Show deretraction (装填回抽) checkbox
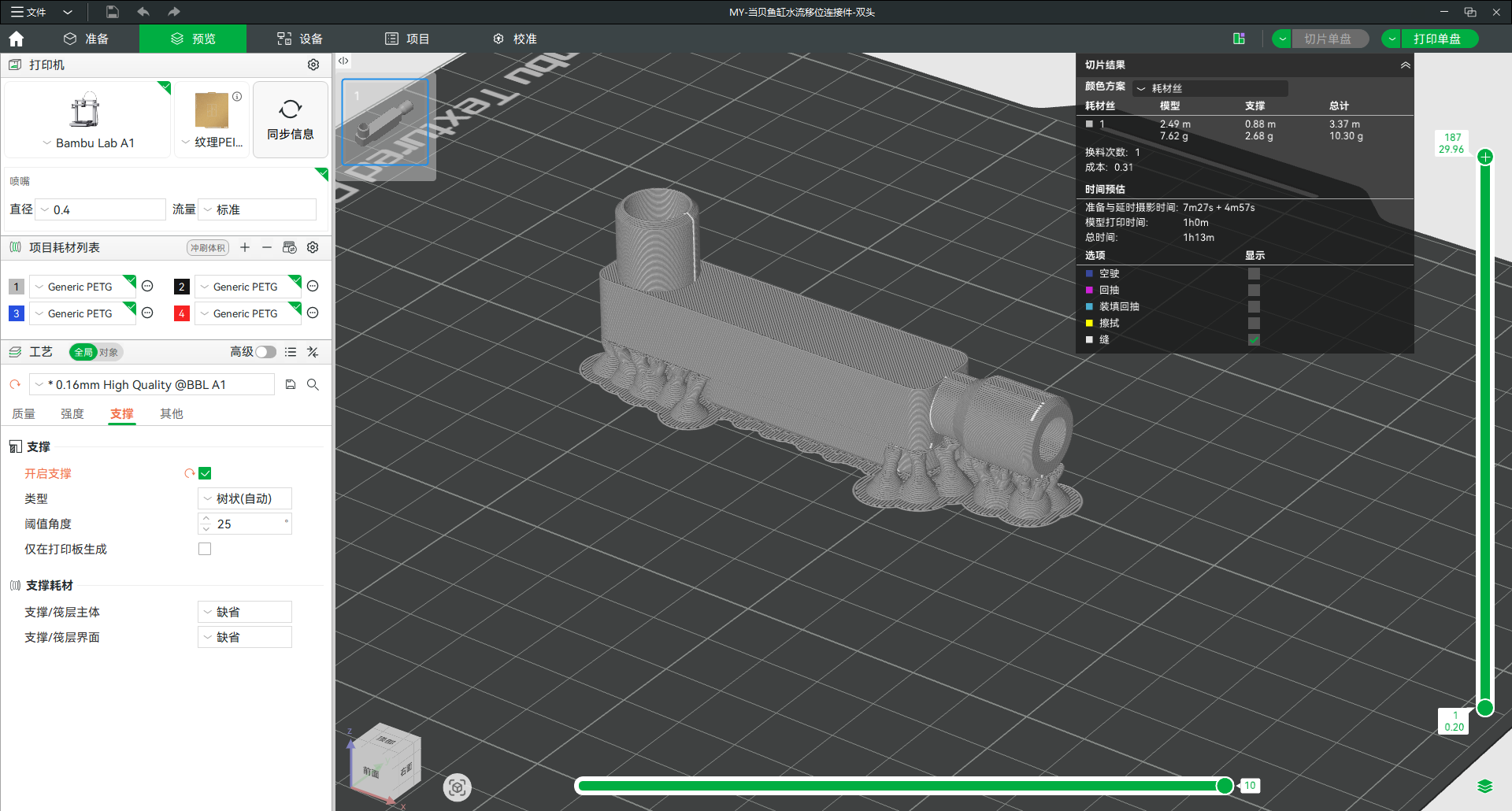The image size is (1512, 811). click(1254, 306)
